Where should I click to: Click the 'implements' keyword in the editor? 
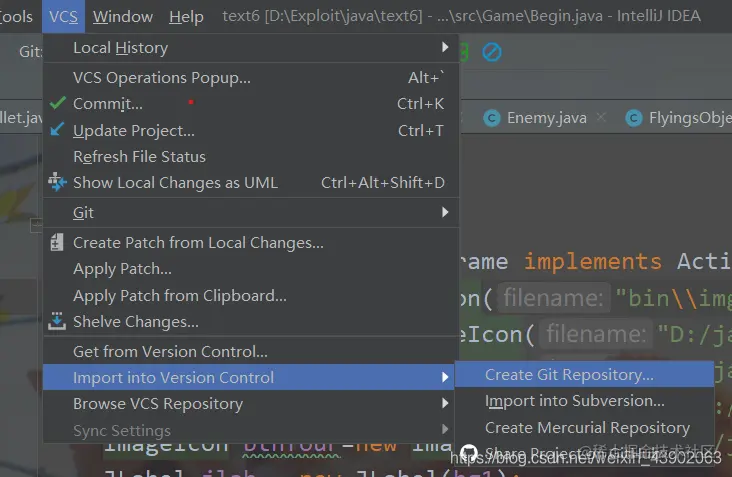tap(592, 261)
